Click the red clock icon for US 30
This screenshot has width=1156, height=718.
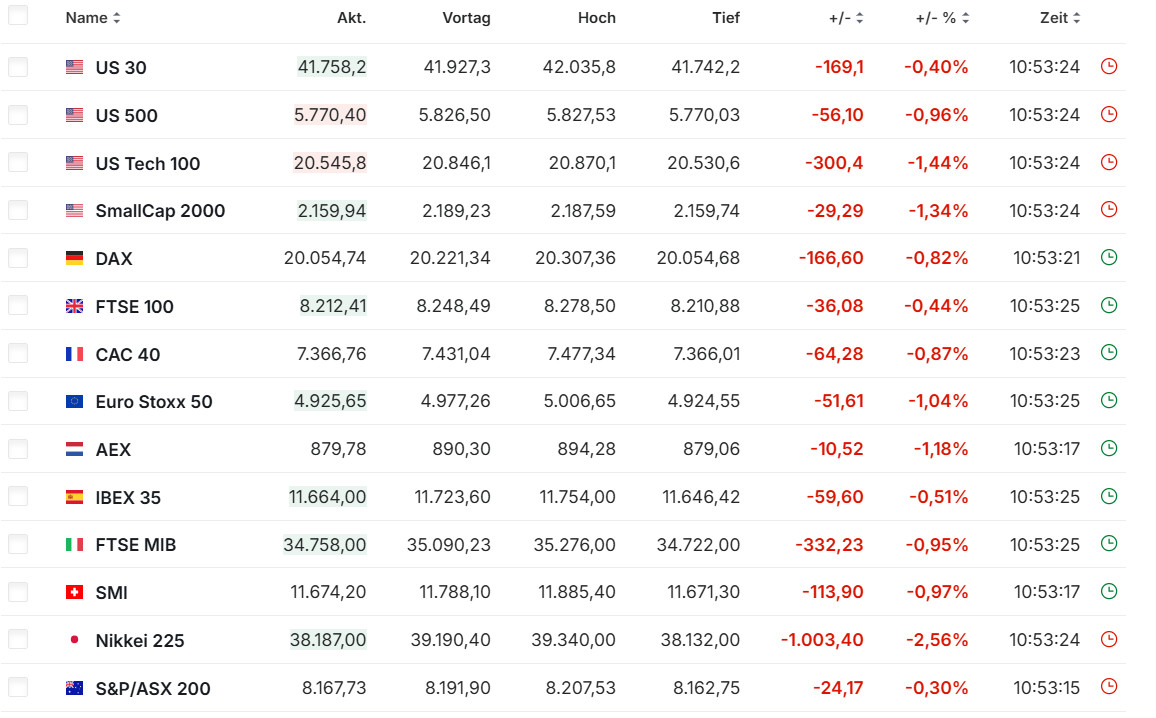click(1108, 67)
